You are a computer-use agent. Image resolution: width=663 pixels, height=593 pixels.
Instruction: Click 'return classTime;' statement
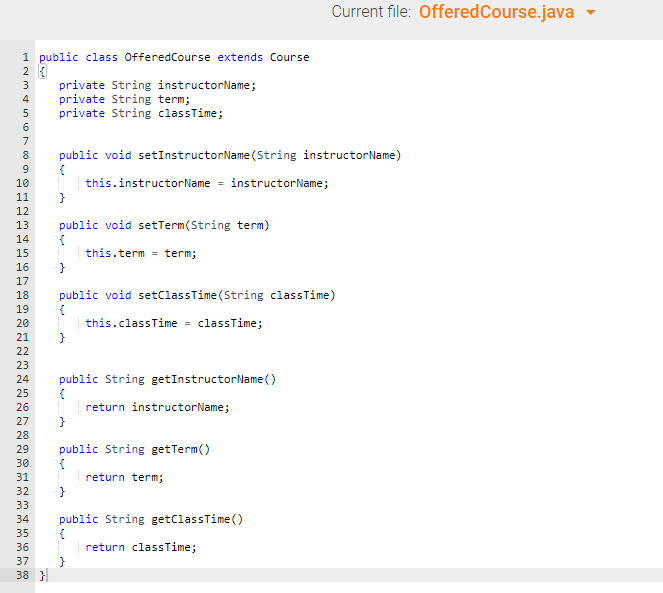coord(141,547)
